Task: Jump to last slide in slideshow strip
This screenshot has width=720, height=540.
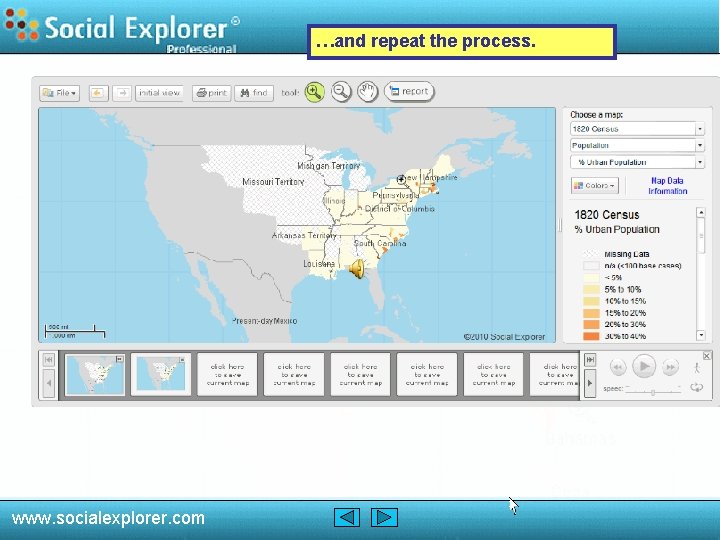Action: tap(590, 360)
